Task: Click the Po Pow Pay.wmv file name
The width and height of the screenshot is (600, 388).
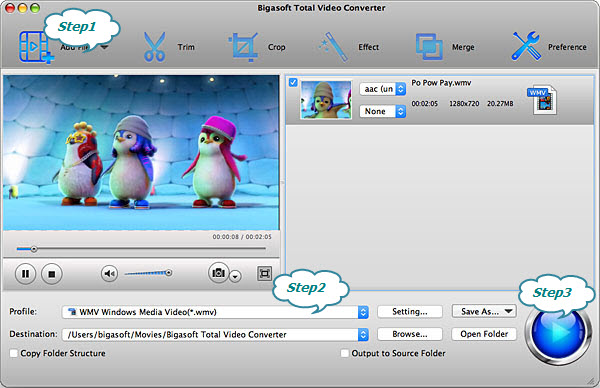Action: (441, 83)
